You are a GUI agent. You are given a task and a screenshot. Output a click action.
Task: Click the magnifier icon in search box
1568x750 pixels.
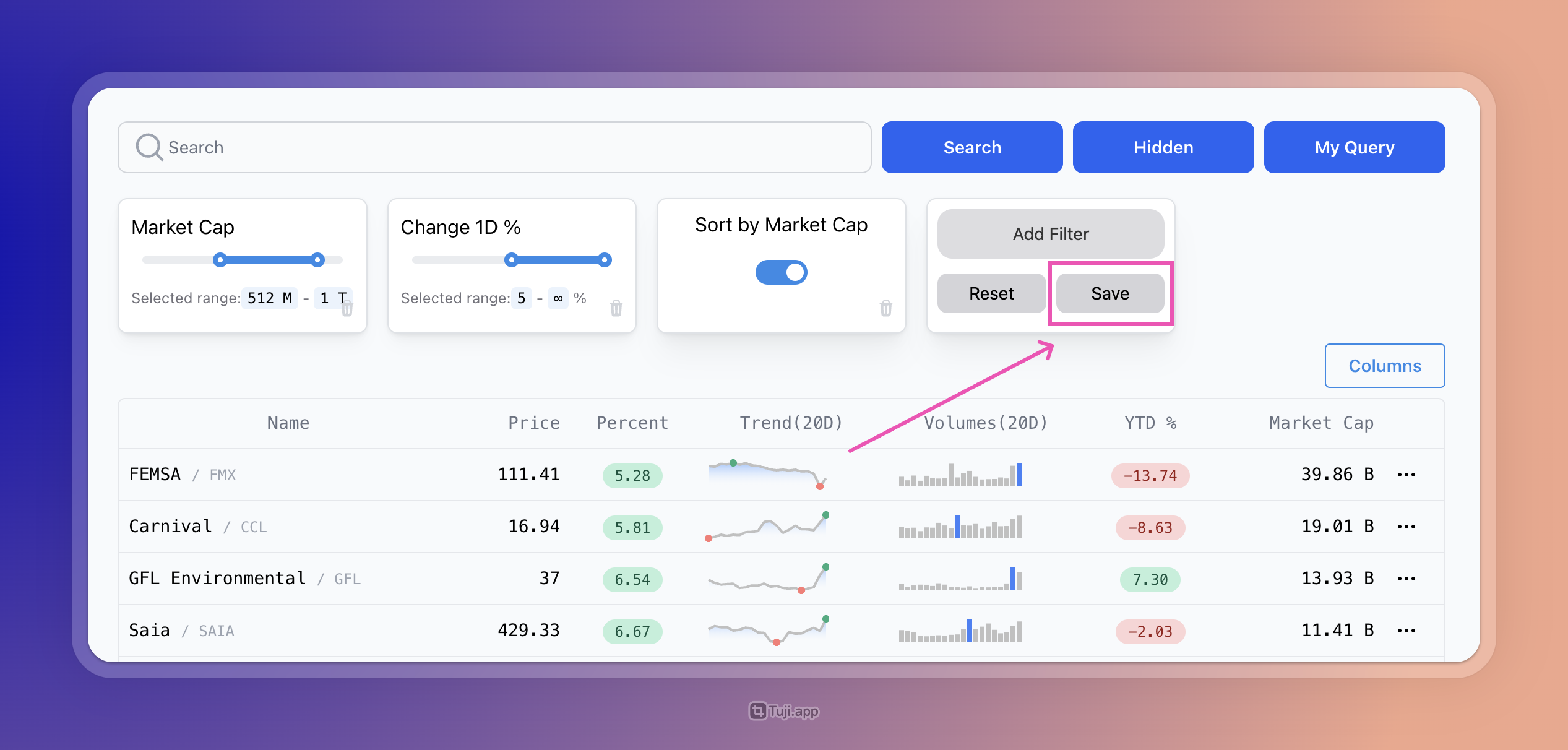point(149,147)
